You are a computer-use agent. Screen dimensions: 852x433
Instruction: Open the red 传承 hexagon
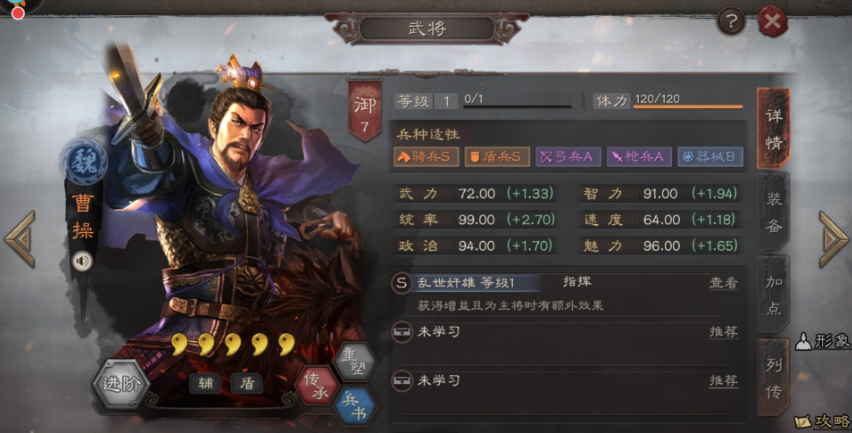317,386
